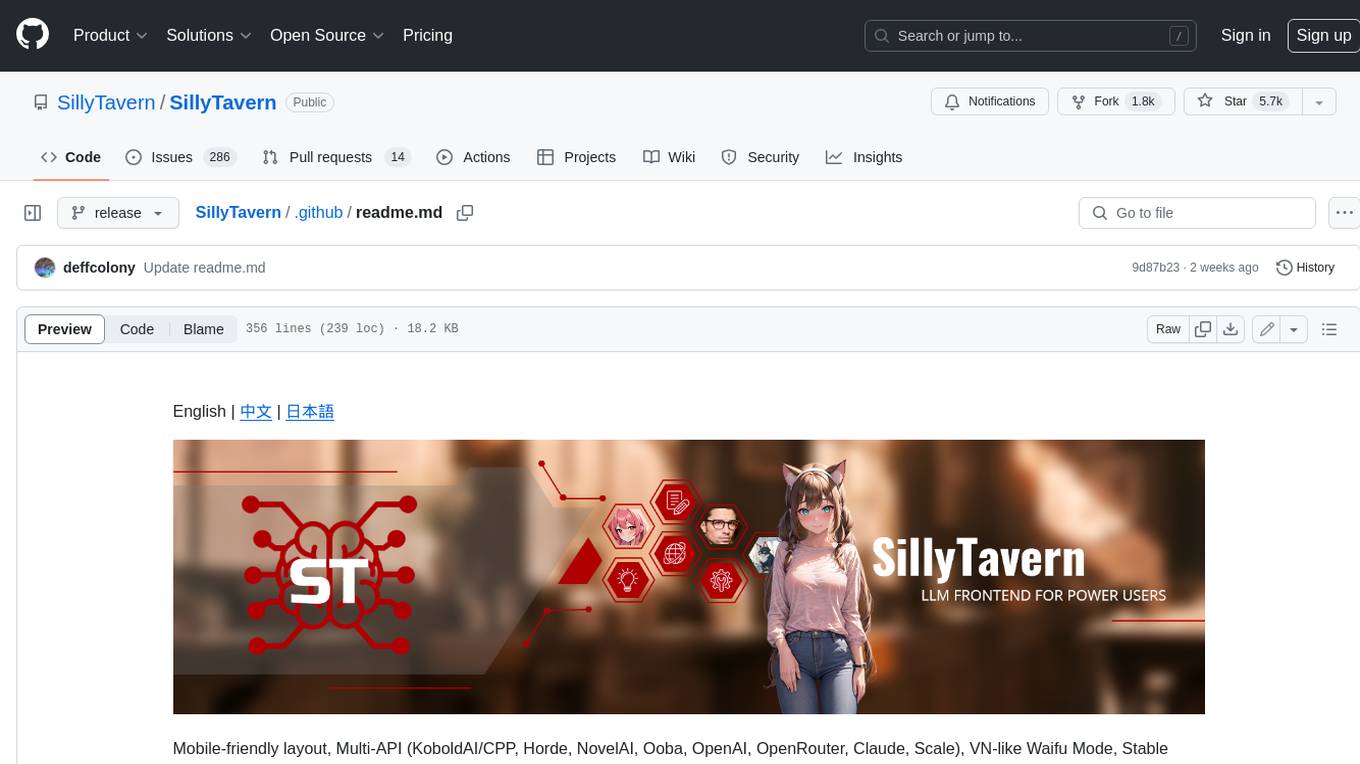Open the more file actions ellipsis

pyautogui.click(x=1344, y=213)
